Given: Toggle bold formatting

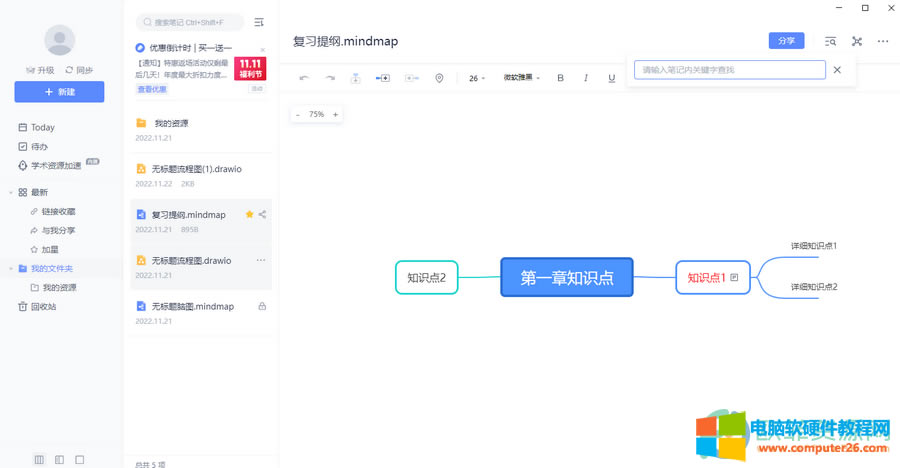Looking at the screenshot, I should (x=560, y=78).
